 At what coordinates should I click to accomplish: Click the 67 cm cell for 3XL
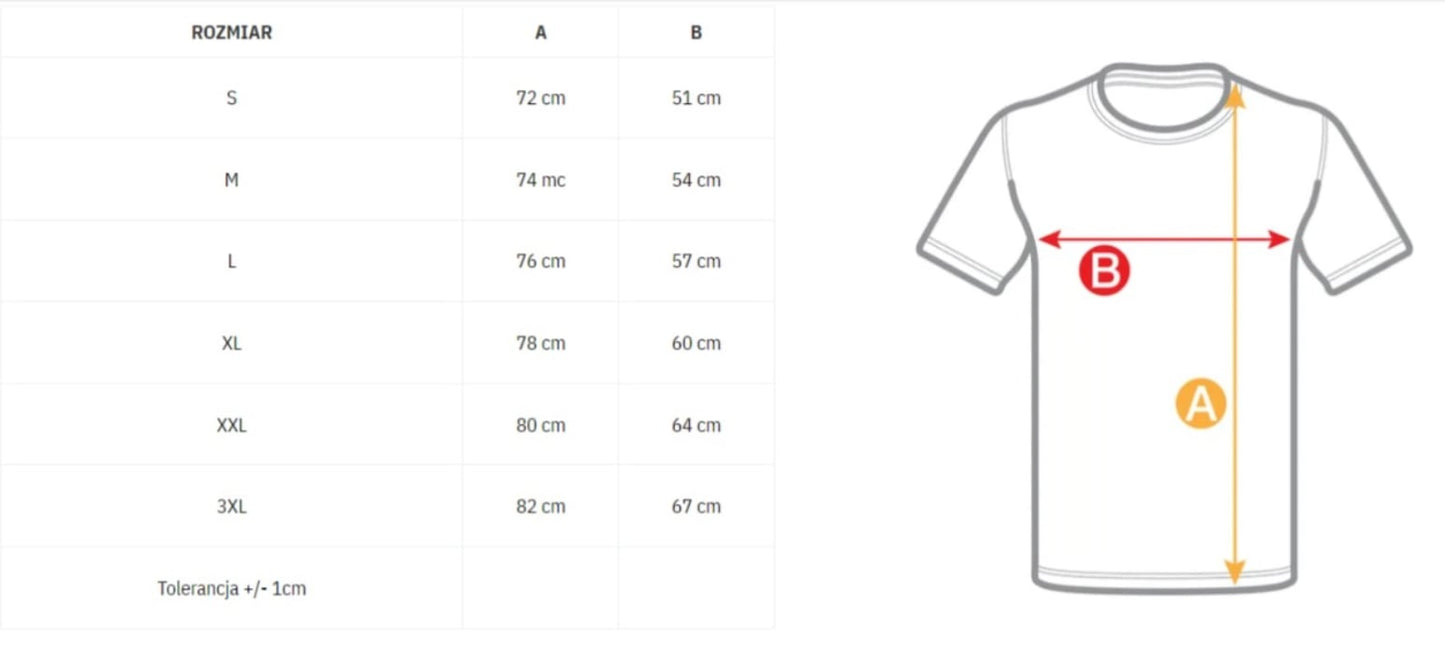(696, 506)
